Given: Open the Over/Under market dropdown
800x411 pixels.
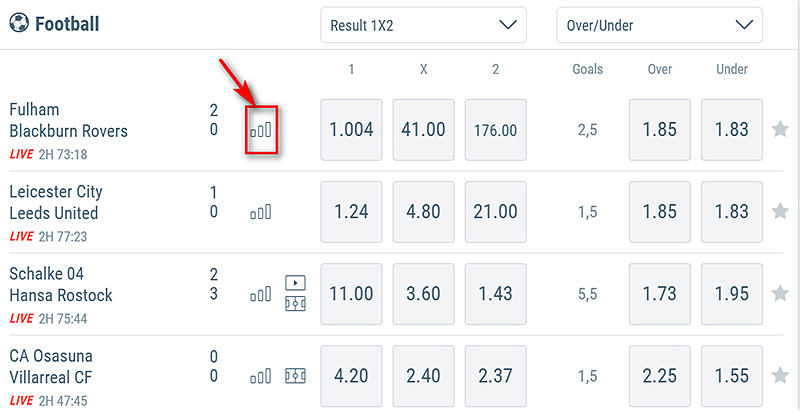Looking at the screenshot, I should click(x=659, y=25).
